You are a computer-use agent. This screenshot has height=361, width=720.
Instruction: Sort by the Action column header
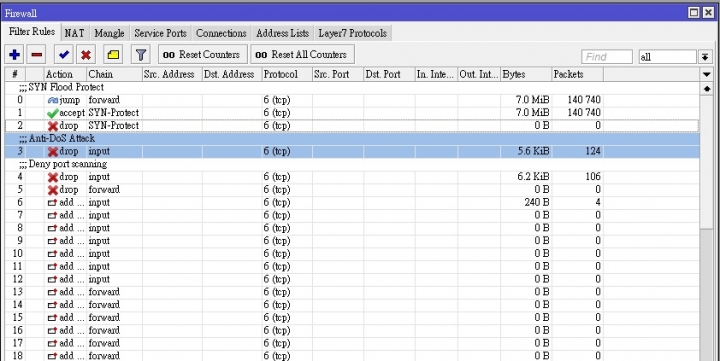(x=65, y=74)
